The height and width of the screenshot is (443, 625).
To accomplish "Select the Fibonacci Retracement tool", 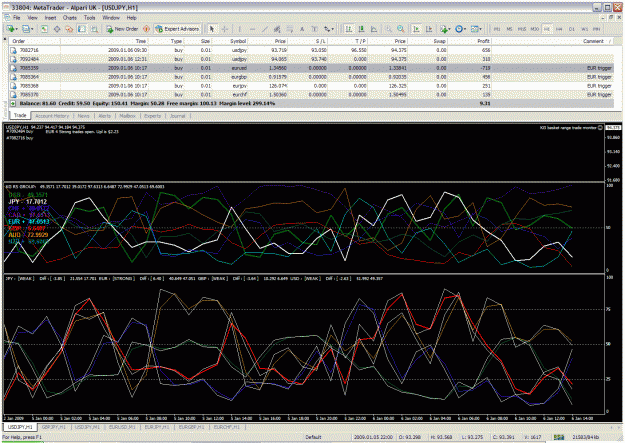I will (290, 29).
